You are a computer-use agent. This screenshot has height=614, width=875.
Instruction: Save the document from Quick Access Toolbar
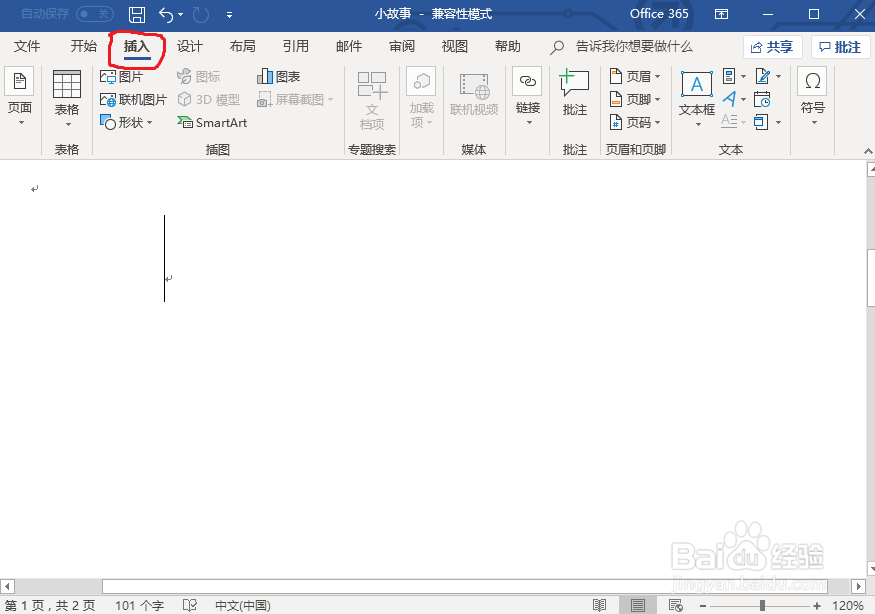[x=138, y=14]
